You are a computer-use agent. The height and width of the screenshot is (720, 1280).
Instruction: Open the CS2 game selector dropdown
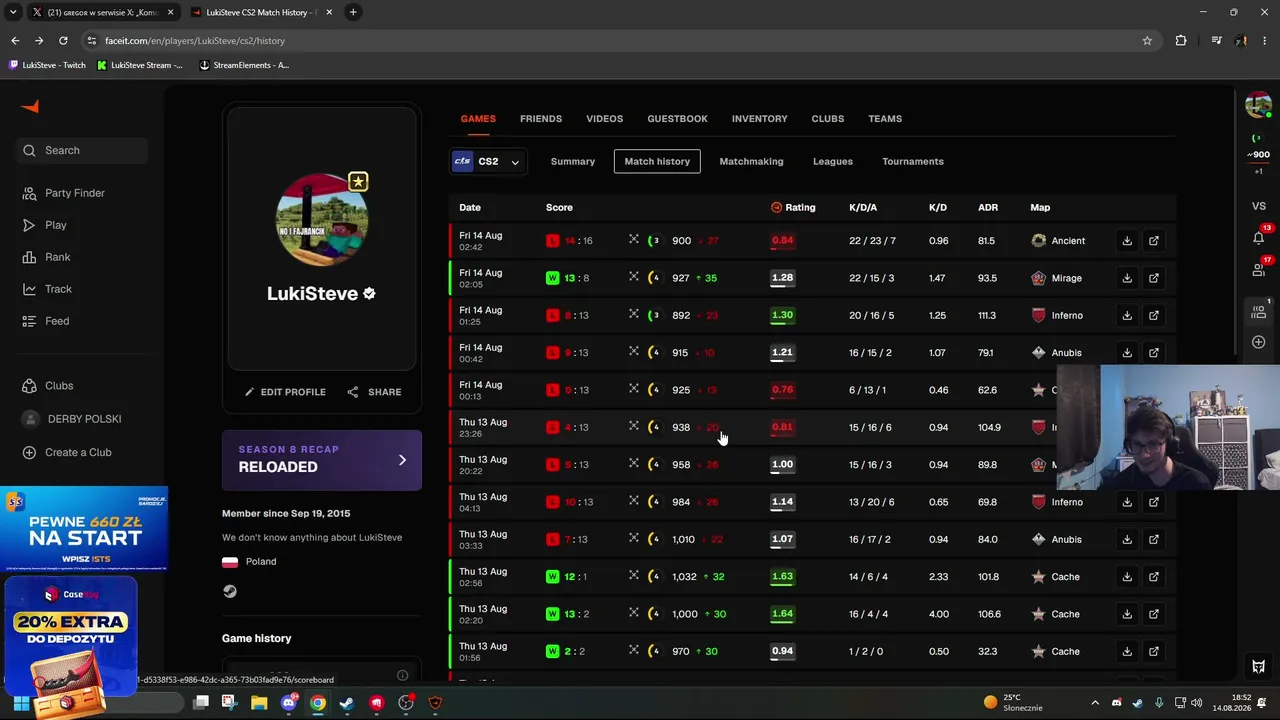pos(487,161)
